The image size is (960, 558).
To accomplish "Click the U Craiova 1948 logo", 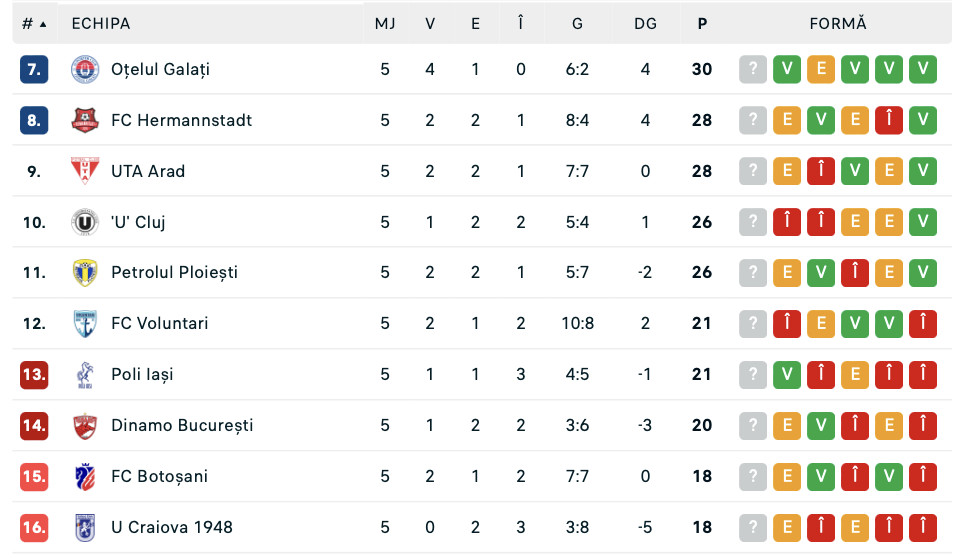I will coord(85,527).
